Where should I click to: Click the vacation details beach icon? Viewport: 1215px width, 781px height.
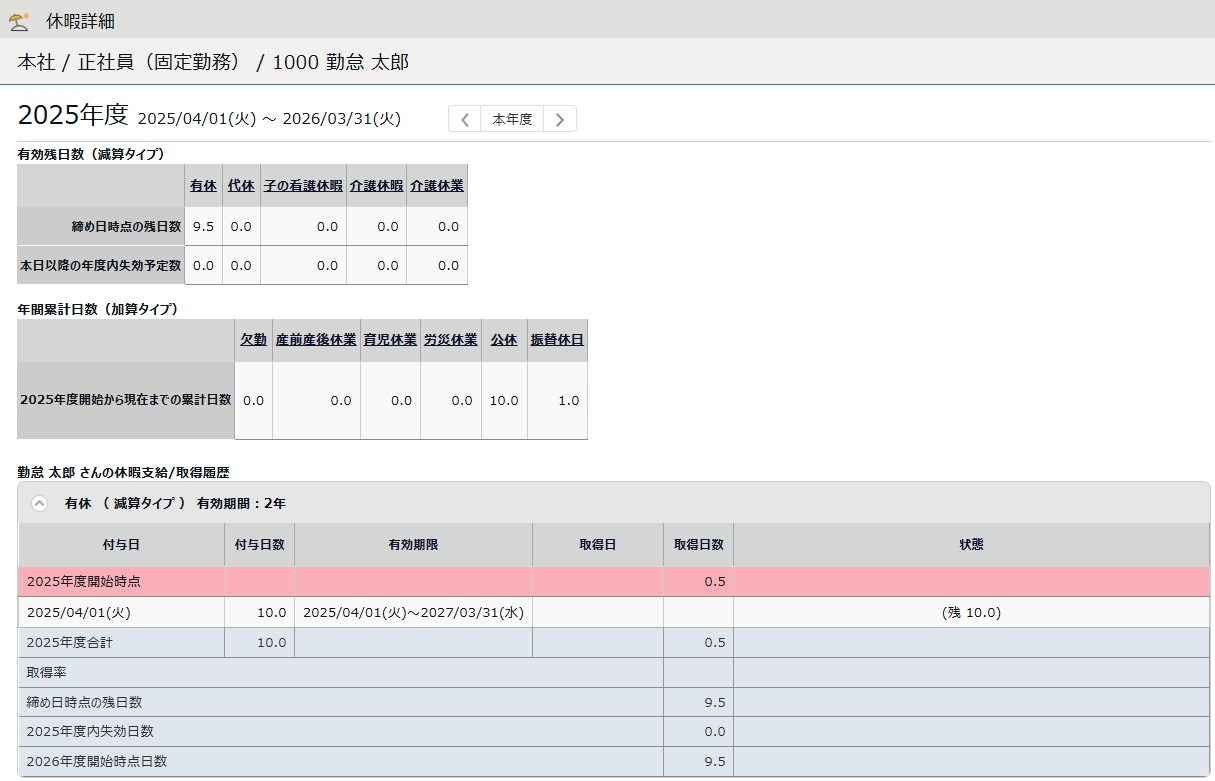click(19, 21)
